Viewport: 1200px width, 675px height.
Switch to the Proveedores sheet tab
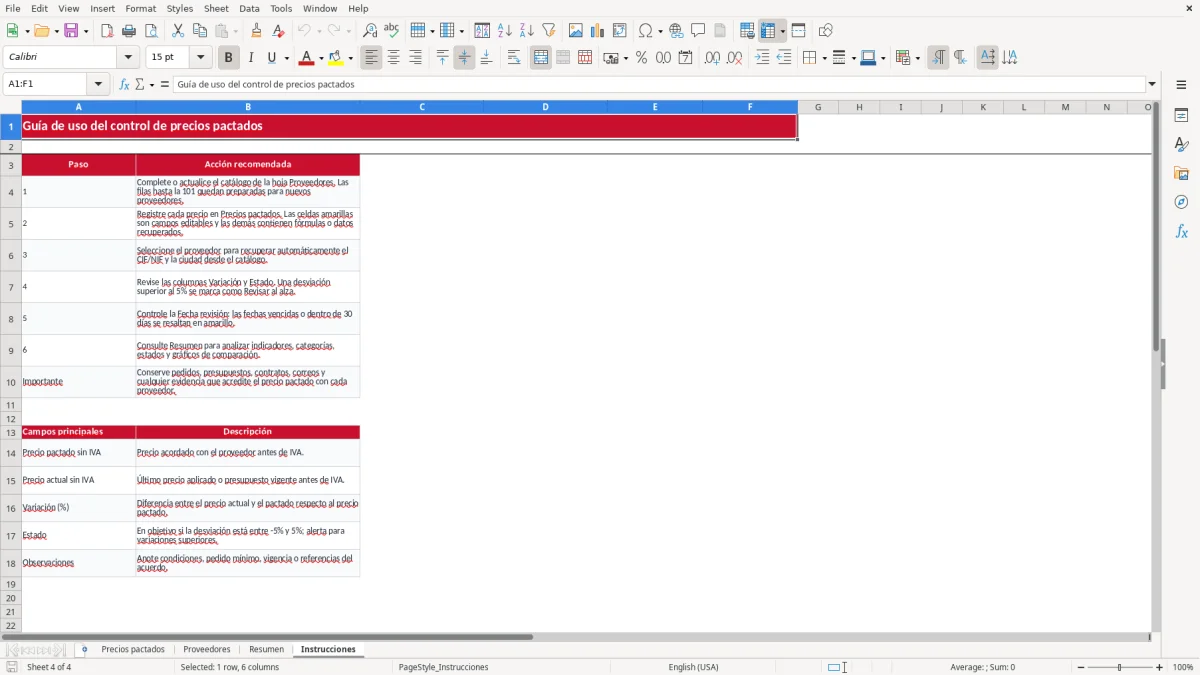click(x=207, y=649)
